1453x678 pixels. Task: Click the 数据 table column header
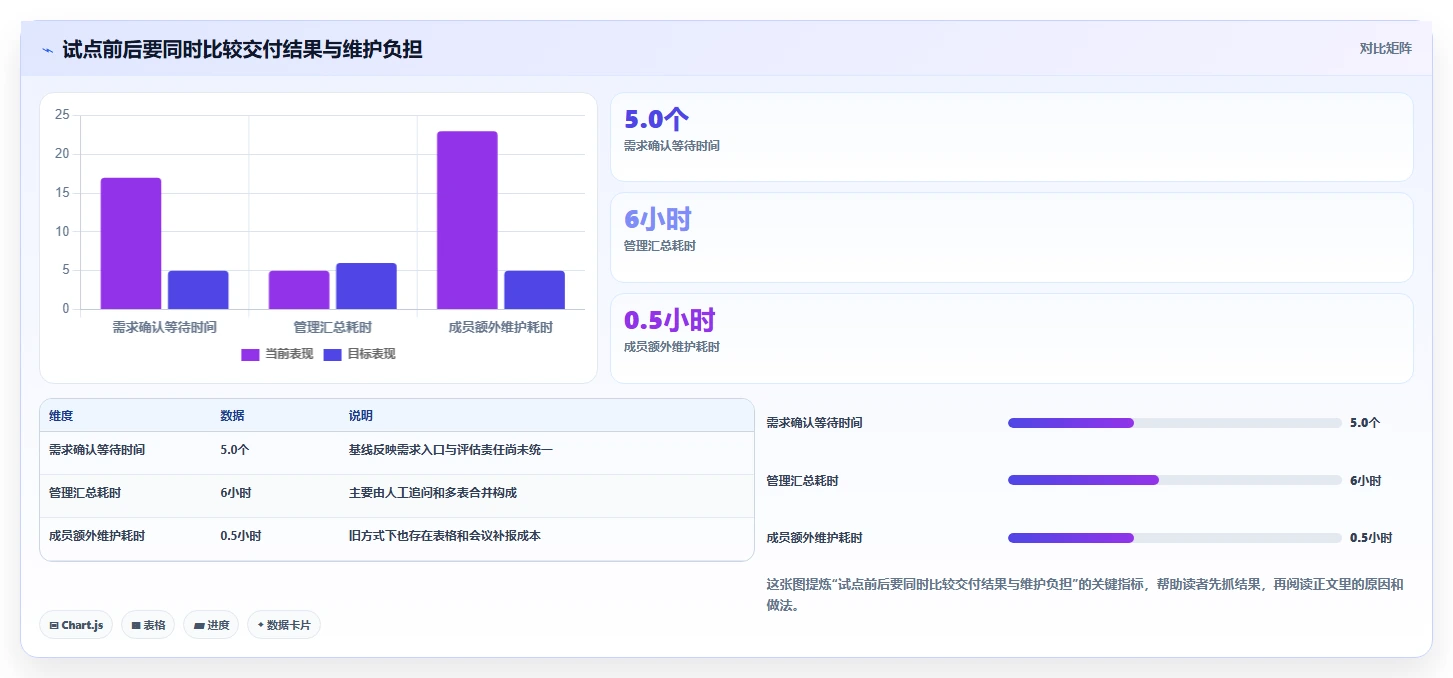click(232, 416)
